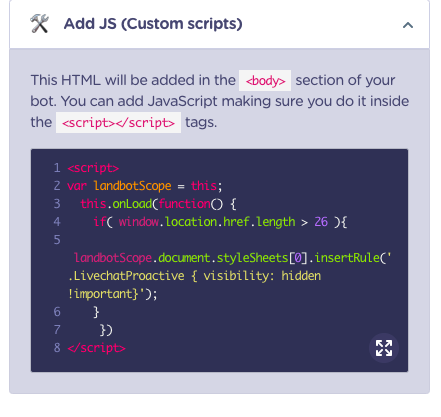This screenshot has height=417, width=441.
Task: Click line number 5 in the gutter
Action: tap(57, 240)
